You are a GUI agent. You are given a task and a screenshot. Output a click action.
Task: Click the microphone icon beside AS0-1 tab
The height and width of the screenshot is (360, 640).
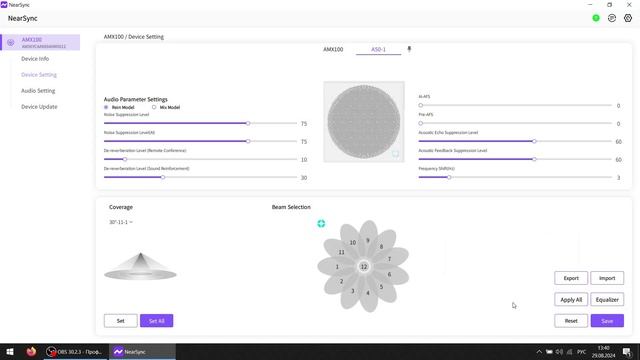(x=409, y=49)
